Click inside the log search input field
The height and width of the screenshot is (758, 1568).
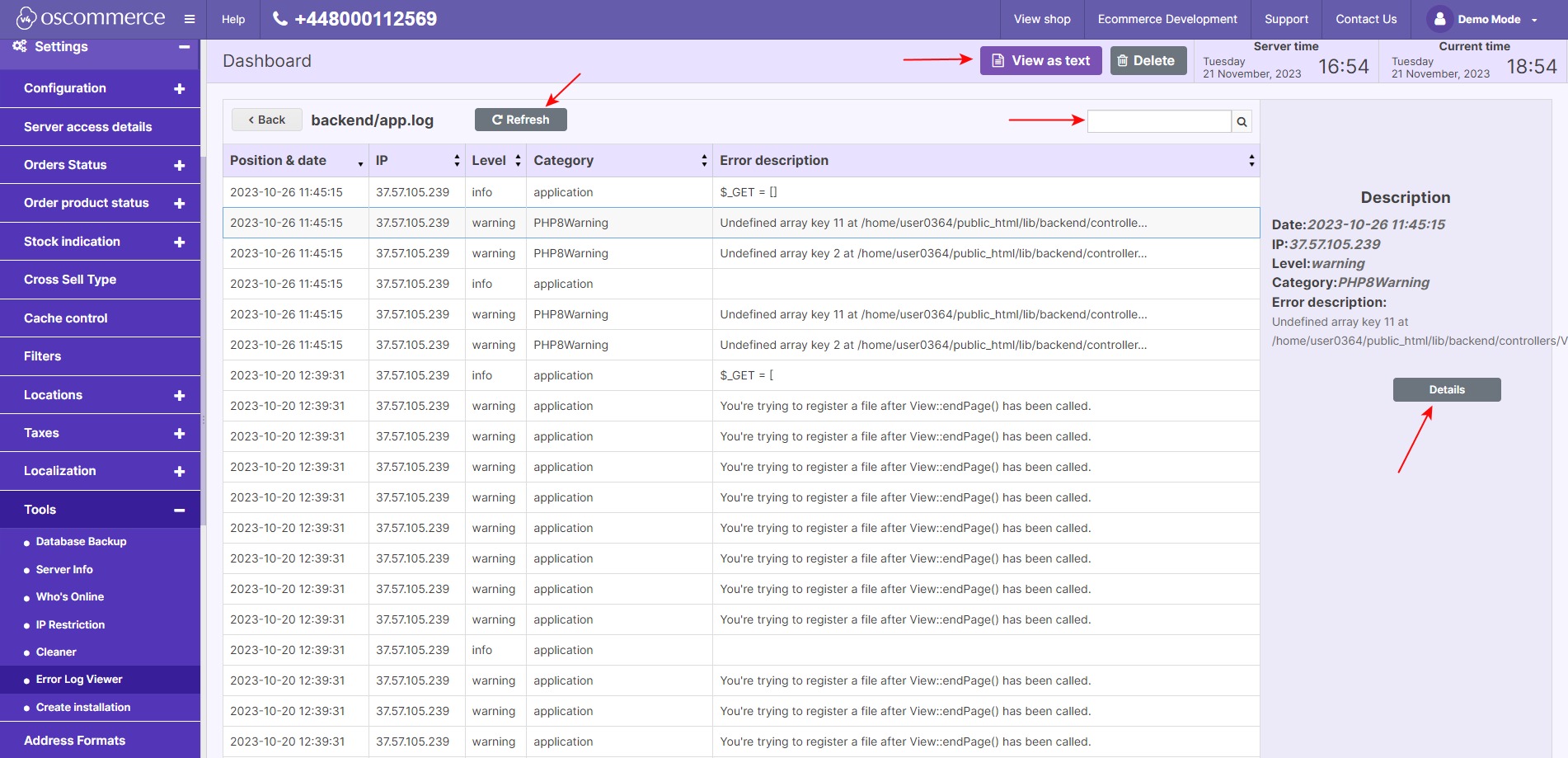click(x=1157, y=121)
